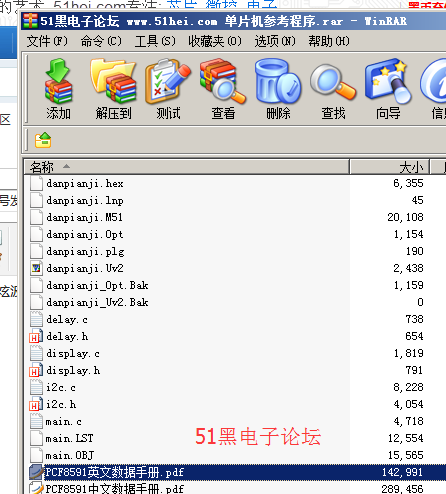Select the file danpianji.lnp

click(x=85, y=201)
